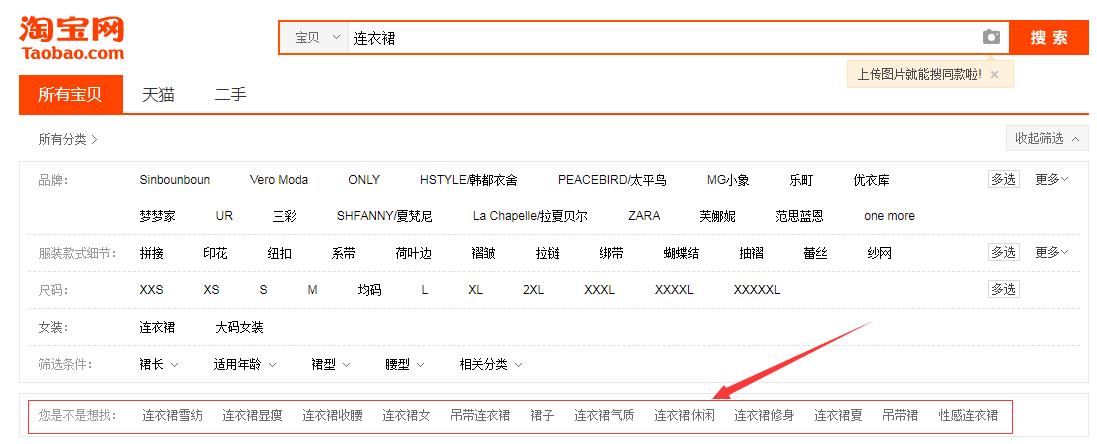Open the 适用年龄 filter dropdown

pyautogui.click(x=245, y=364)
